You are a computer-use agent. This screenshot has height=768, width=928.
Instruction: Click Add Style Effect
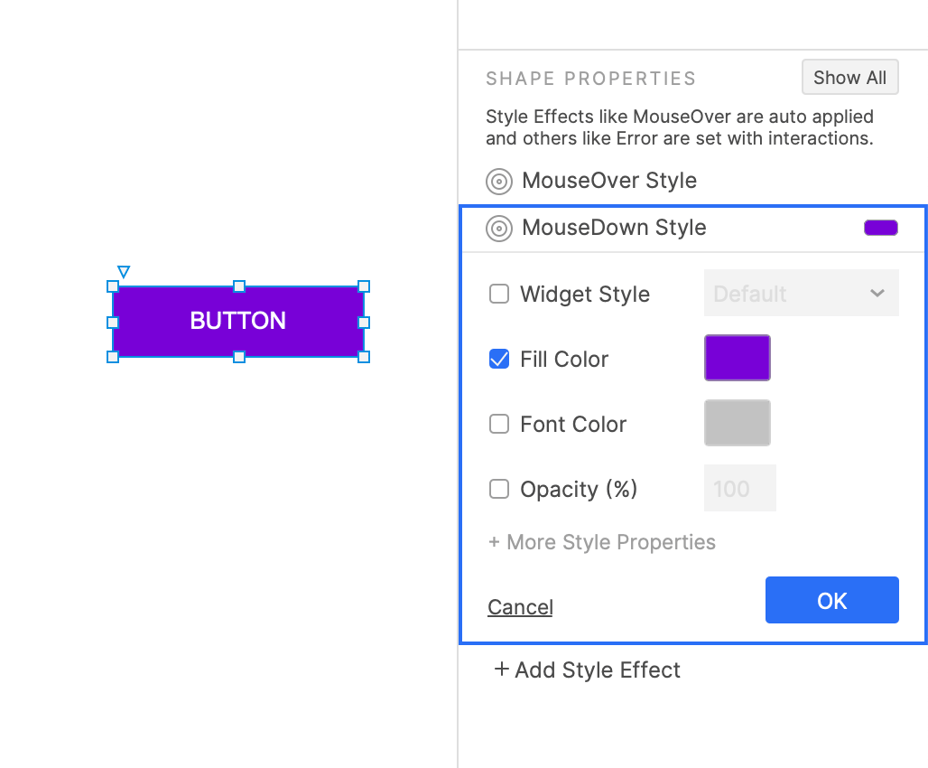[x=587, y=670]
